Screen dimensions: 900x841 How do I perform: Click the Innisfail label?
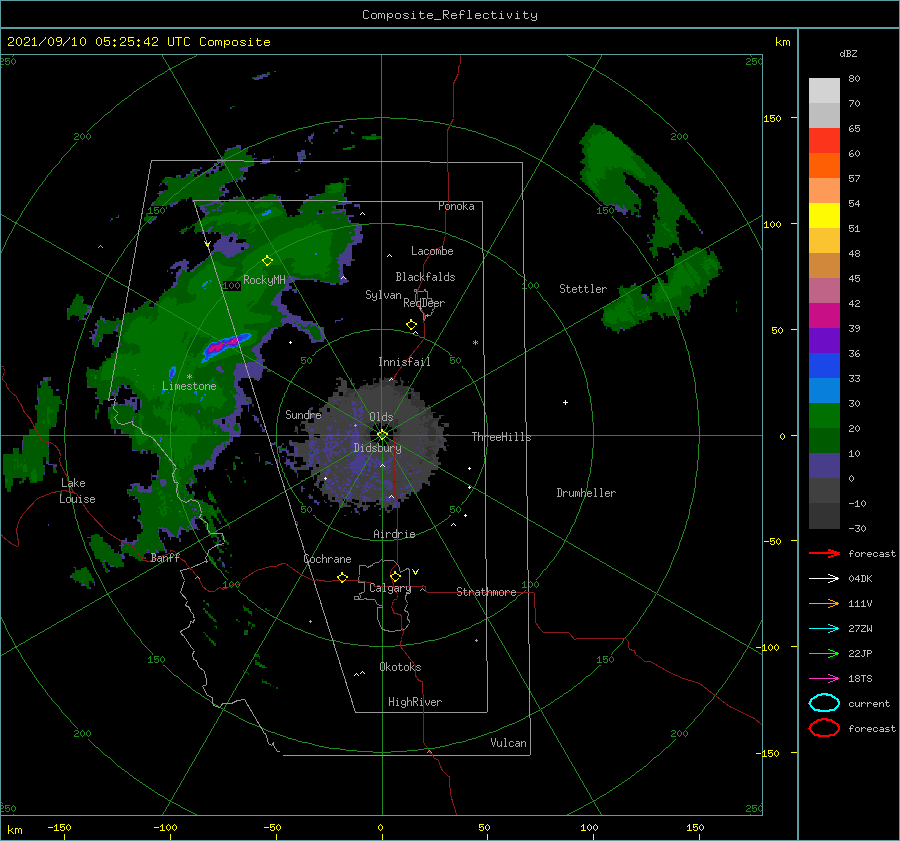pyautogui.click(x=404, y=362)
